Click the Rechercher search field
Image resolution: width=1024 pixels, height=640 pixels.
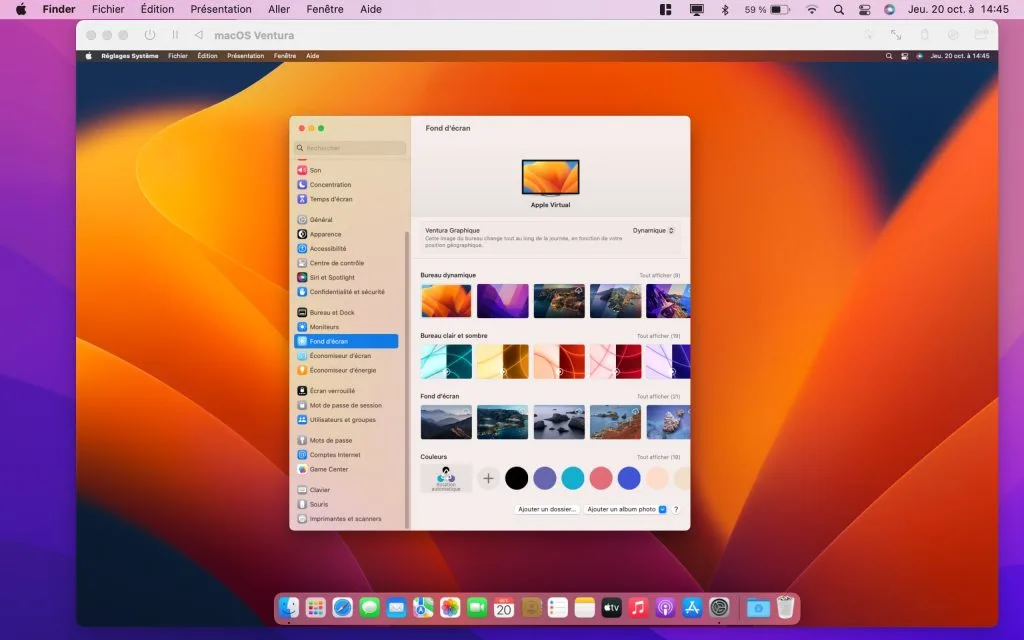[x=350, y=148]
